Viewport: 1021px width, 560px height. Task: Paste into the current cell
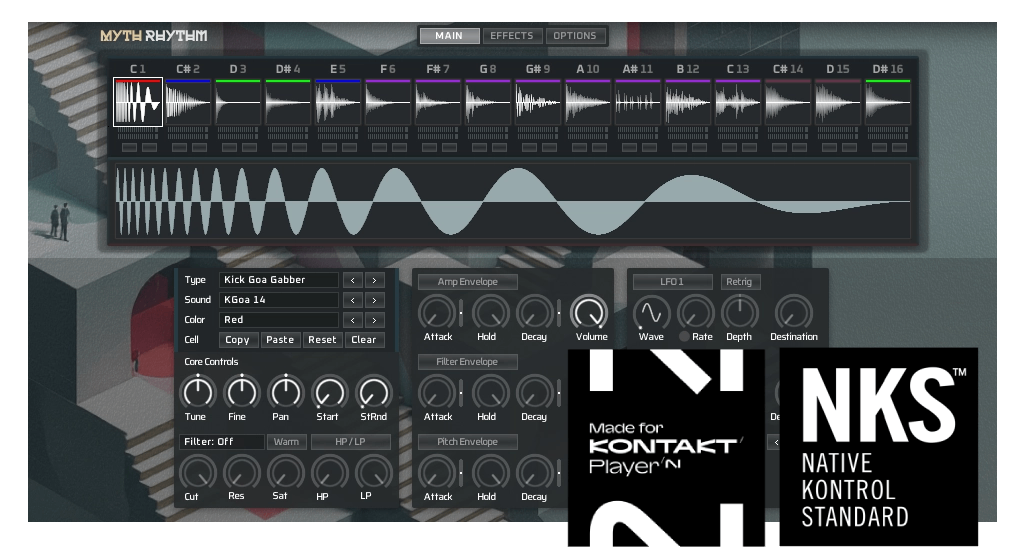pos(280,340)
